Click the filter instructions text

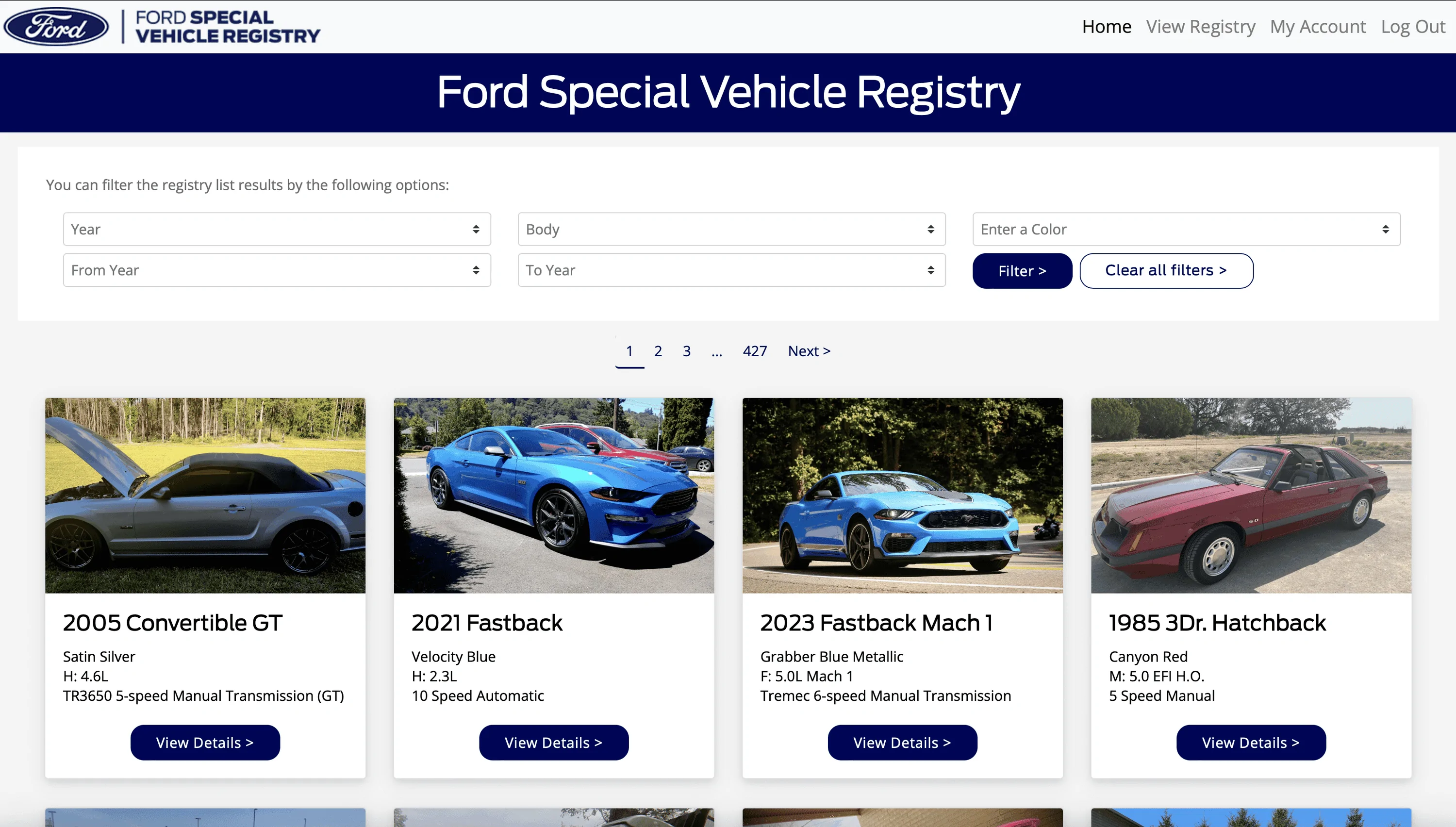point(247,184)
